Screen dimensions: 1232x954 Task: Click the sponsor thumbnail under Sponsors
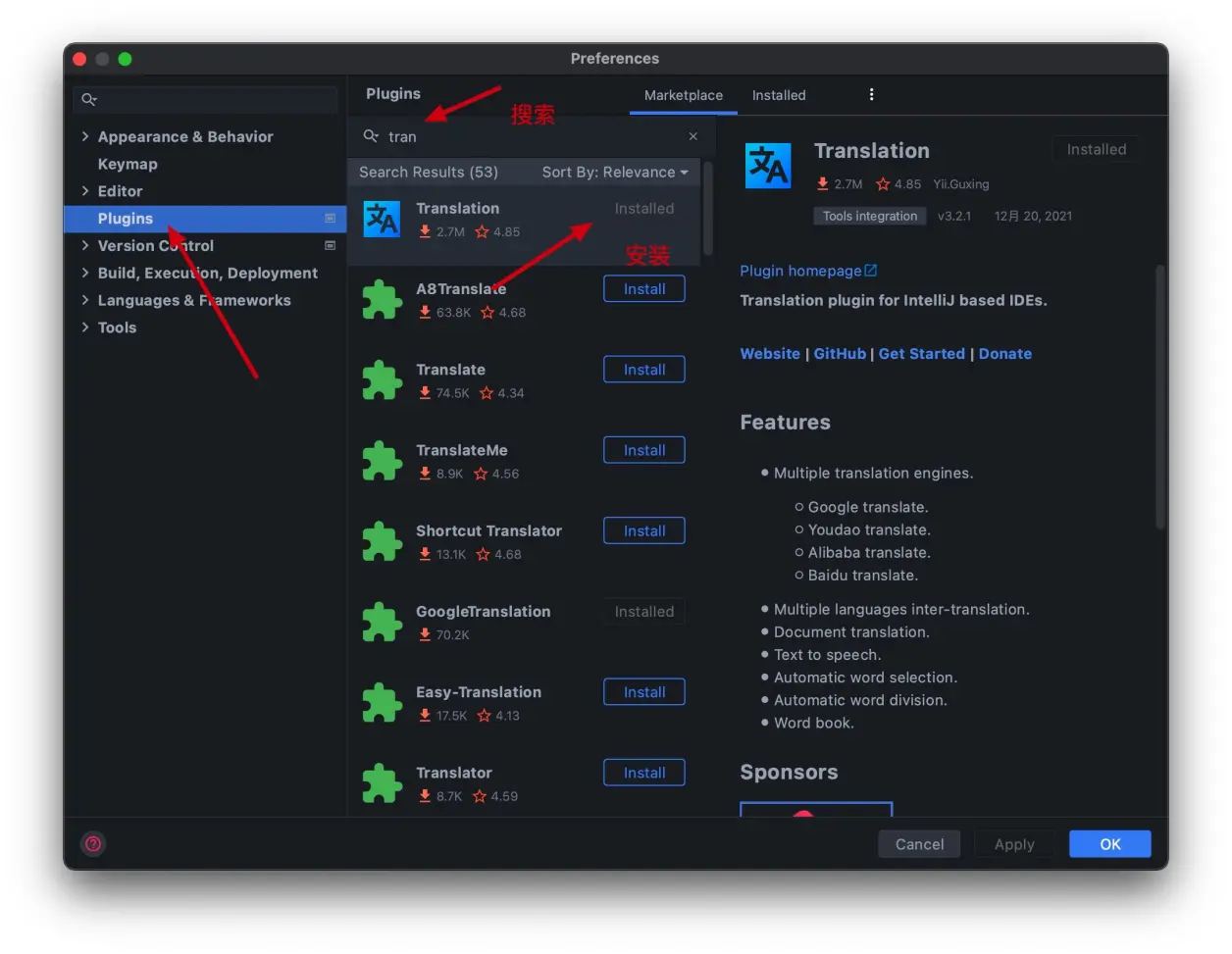click(816, 809)
